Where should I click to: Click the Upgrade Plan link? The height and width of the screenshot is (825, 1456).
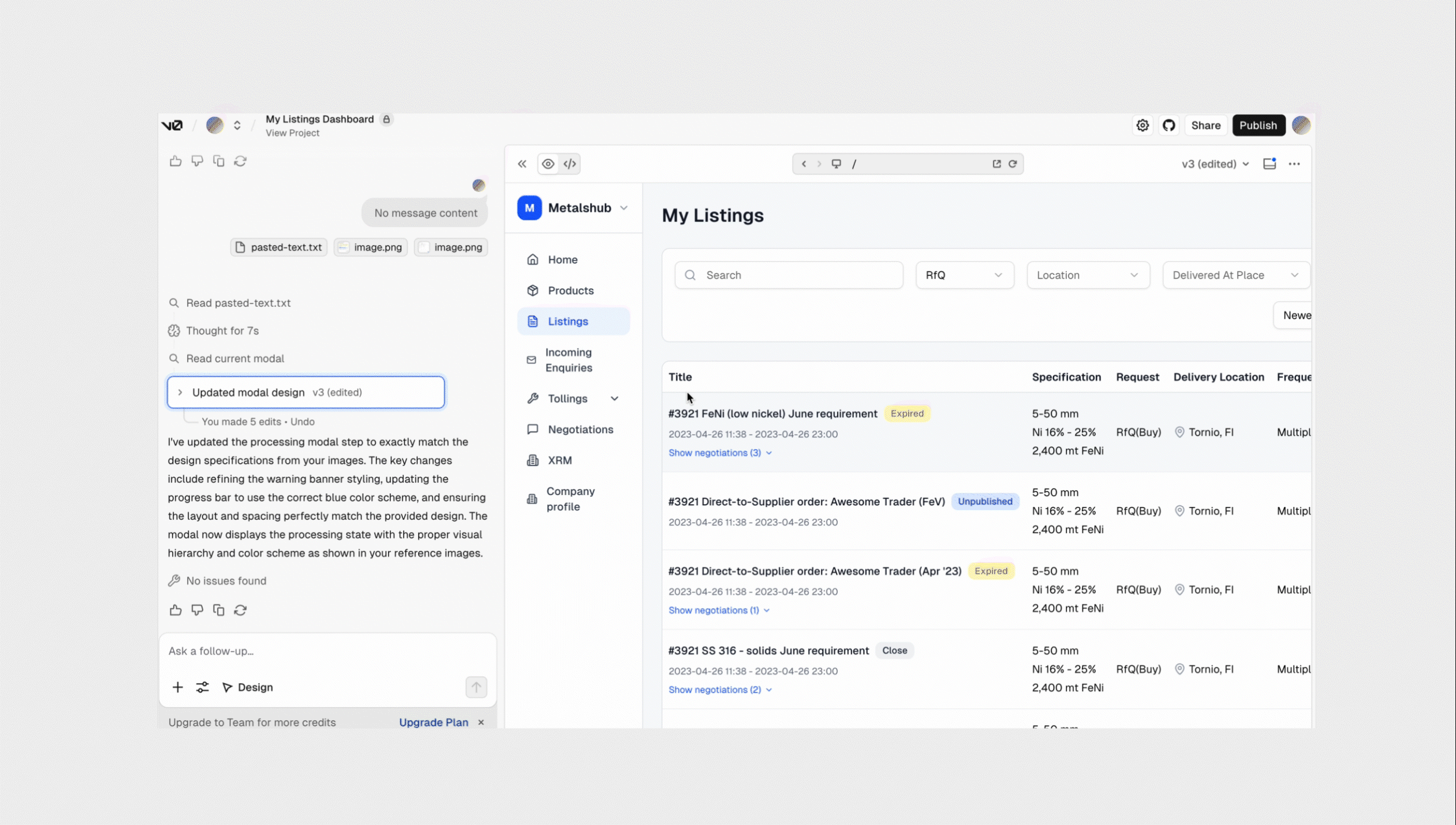point(433,722)
